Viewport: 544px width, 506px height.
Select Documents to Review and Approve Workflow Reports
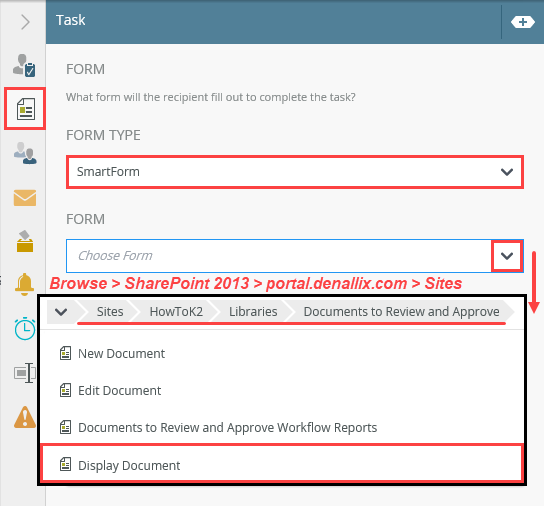[282, 428]
